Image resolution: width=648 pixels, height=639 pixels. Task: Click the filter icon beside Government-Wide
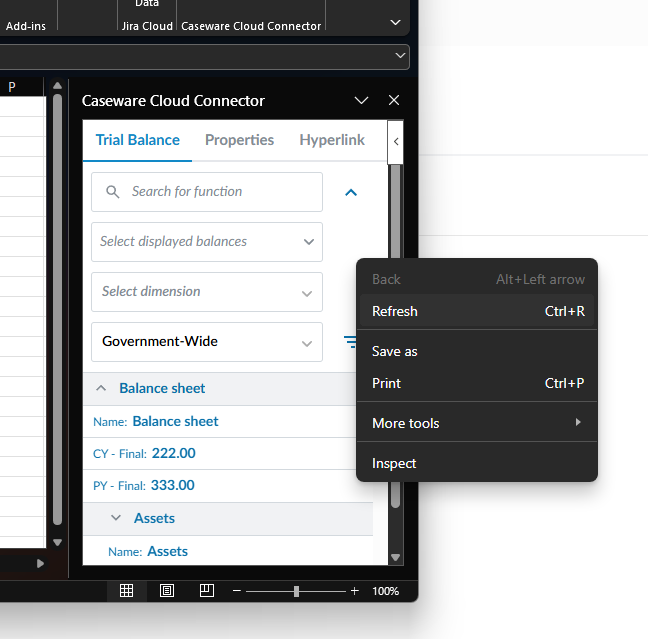[350, 342]
